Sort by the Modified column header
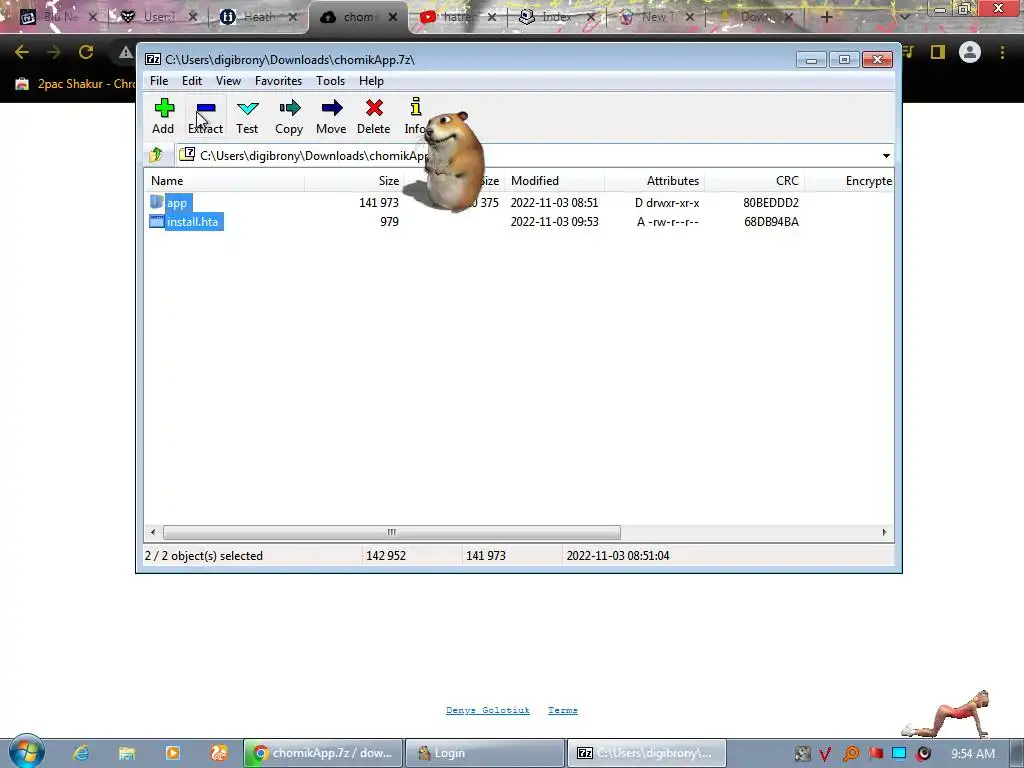The height and width of the screenshot is (768, 1024). (554, 181)
